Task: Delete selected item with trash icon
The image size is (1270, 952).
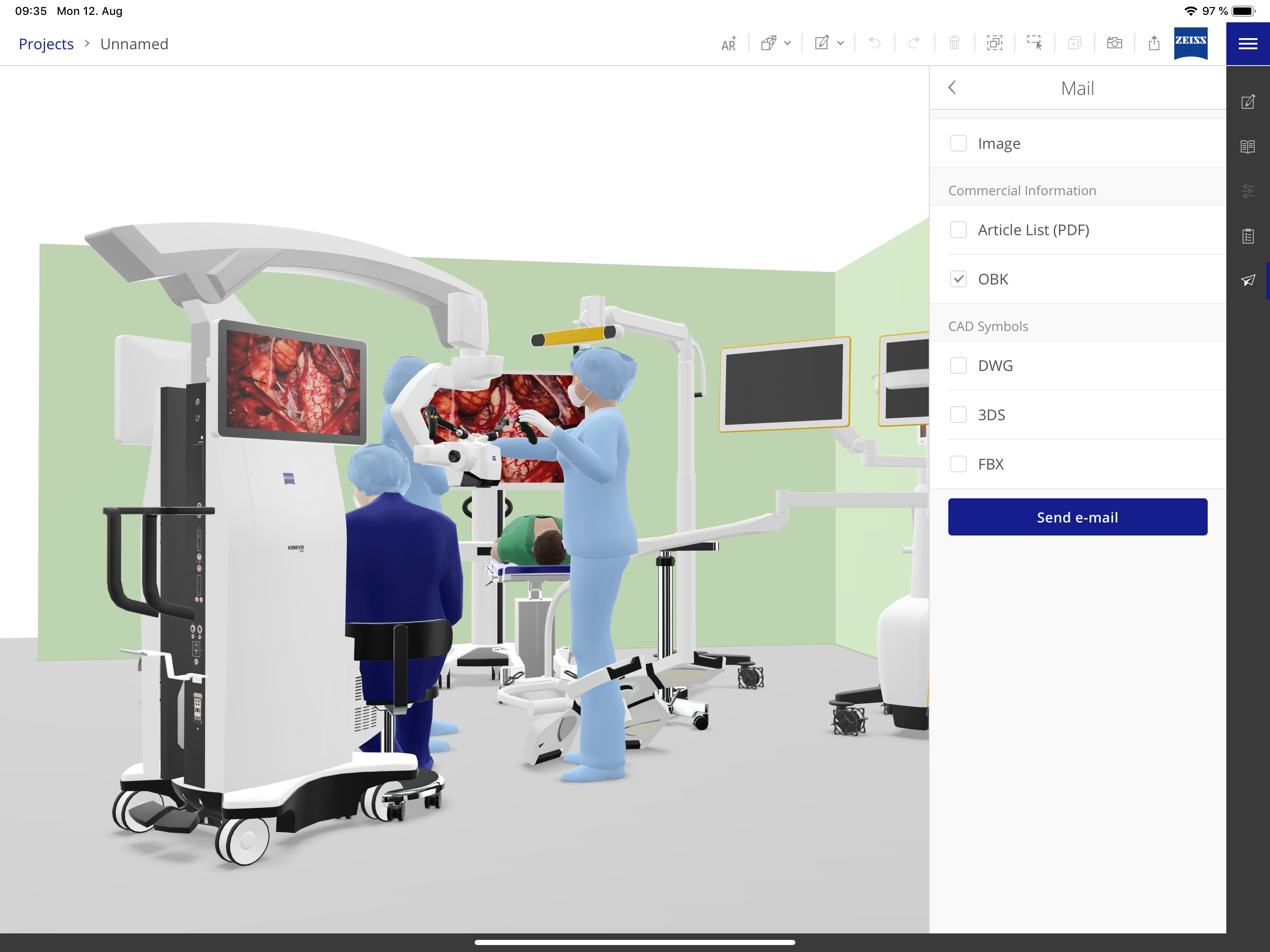Action: (954, 43)
